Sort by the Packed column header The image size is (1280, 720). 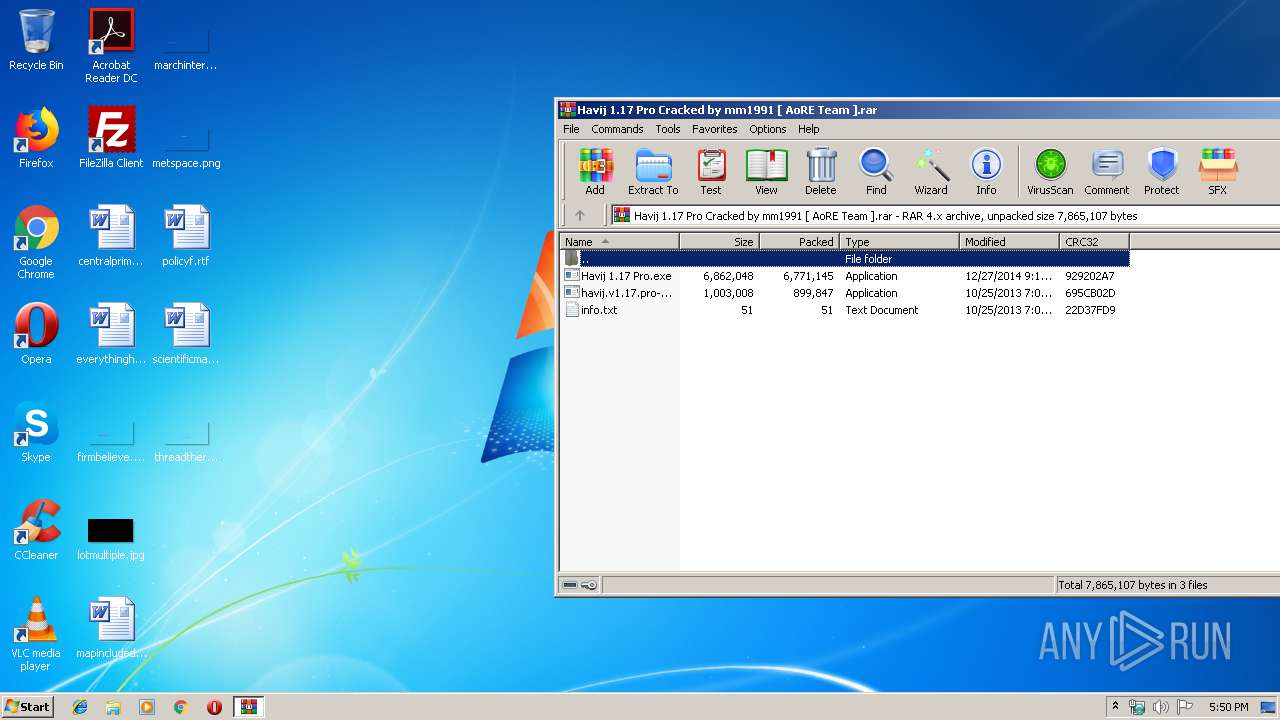[799, 241]
